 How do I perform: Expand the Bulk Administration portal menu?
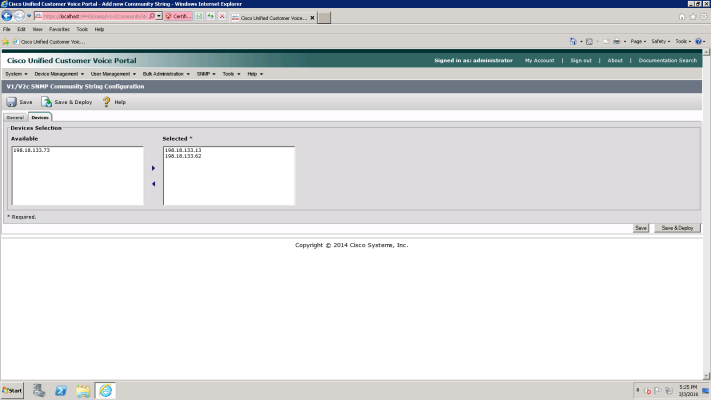pyautogui.click(x=166, y=74)
